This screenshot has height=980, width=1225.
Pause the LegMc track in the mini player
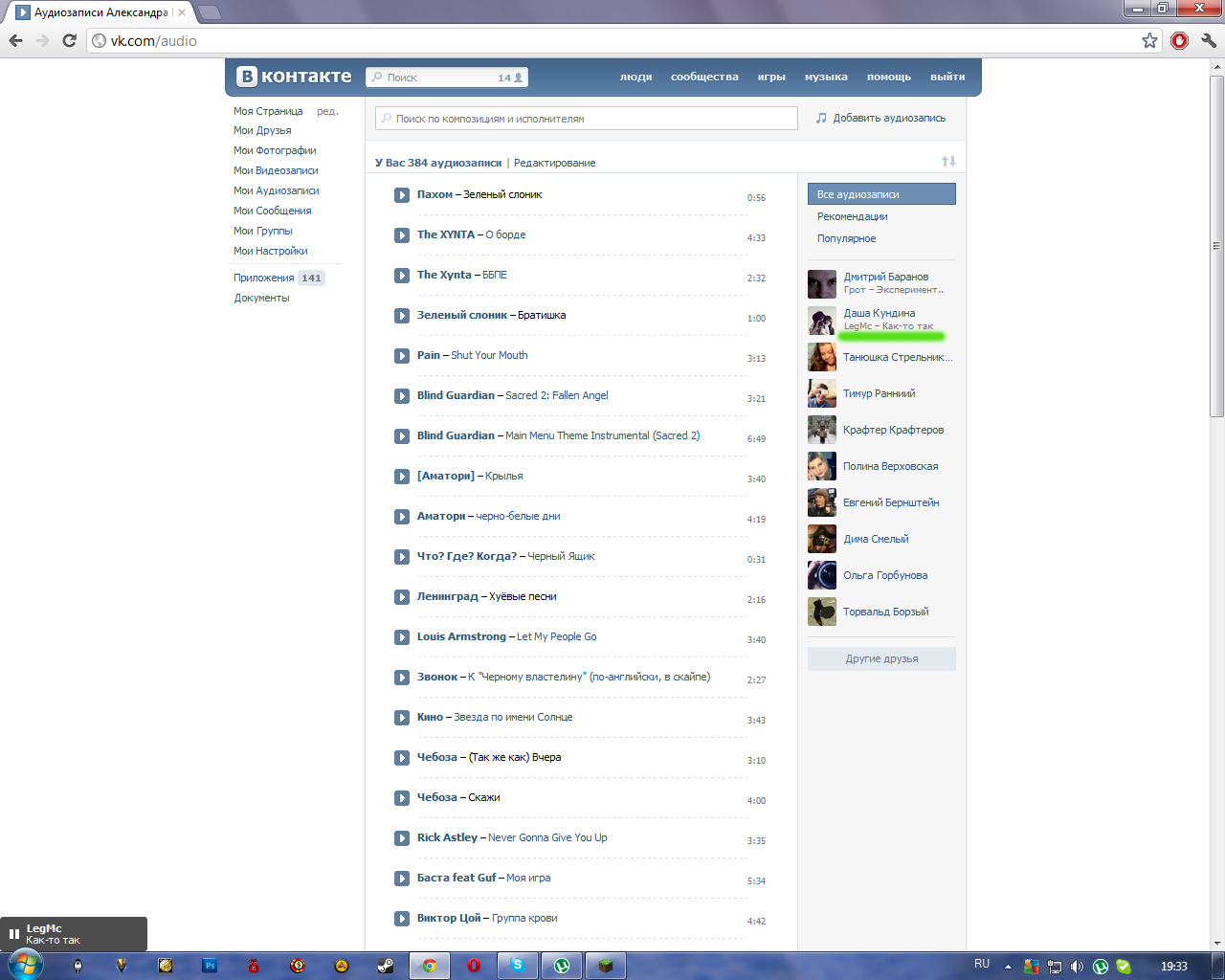14,934
